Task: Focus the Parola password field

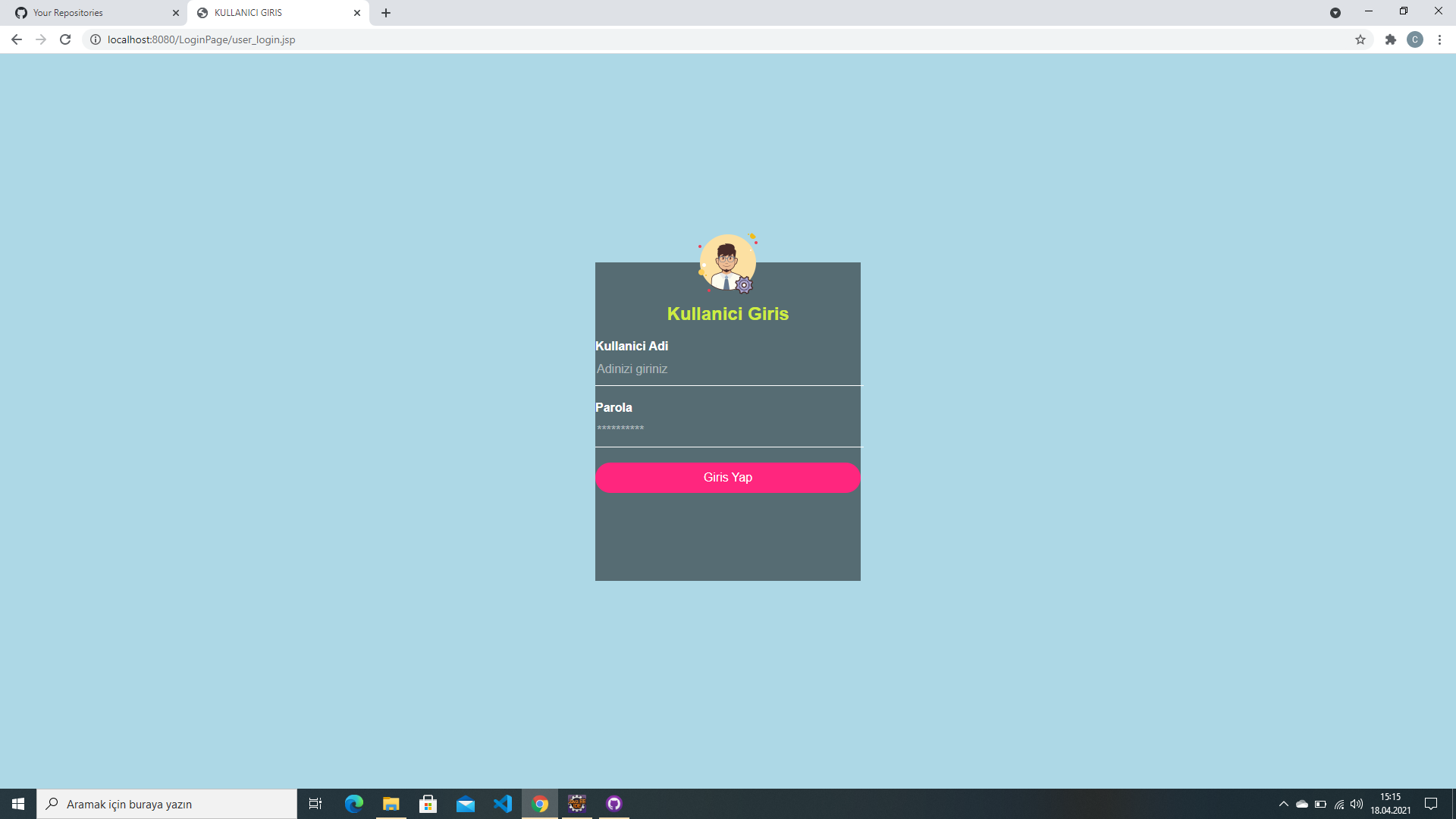Action: pyautogui.click(x=728, y=430)
